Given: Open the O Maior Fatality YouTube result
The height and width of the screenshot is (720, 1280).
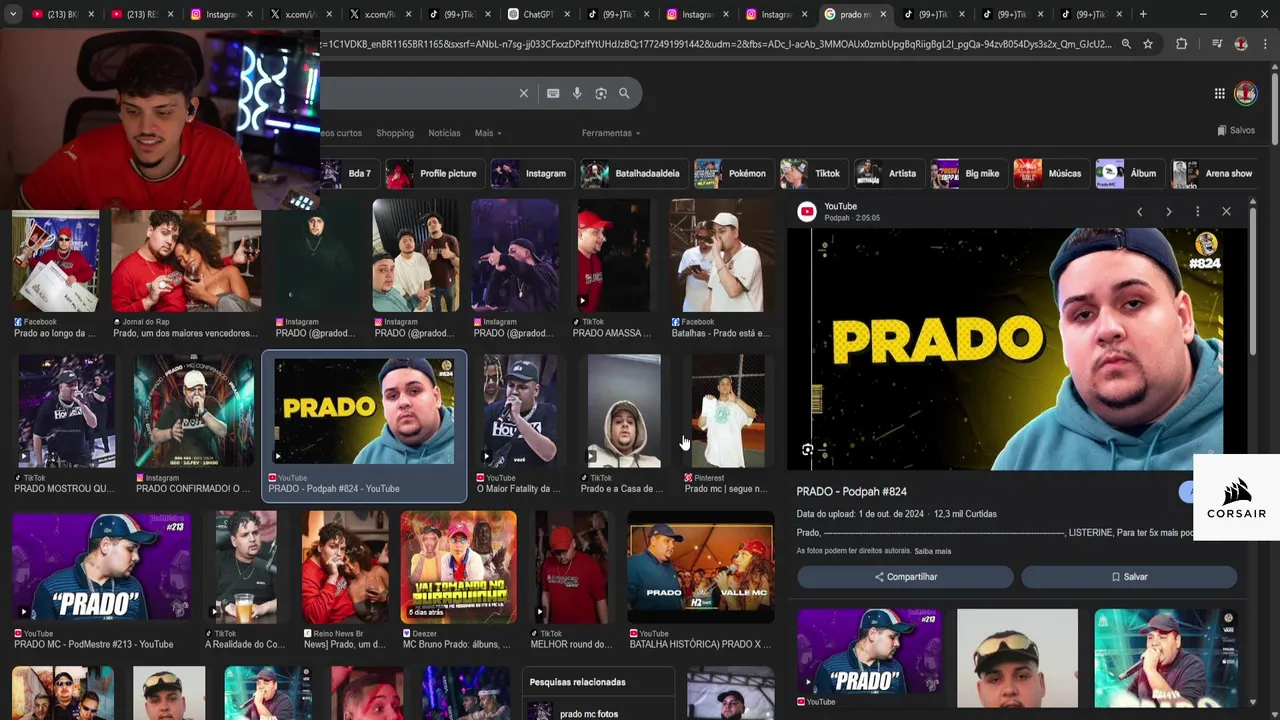Looking at the screenshot, I should 519,424.
